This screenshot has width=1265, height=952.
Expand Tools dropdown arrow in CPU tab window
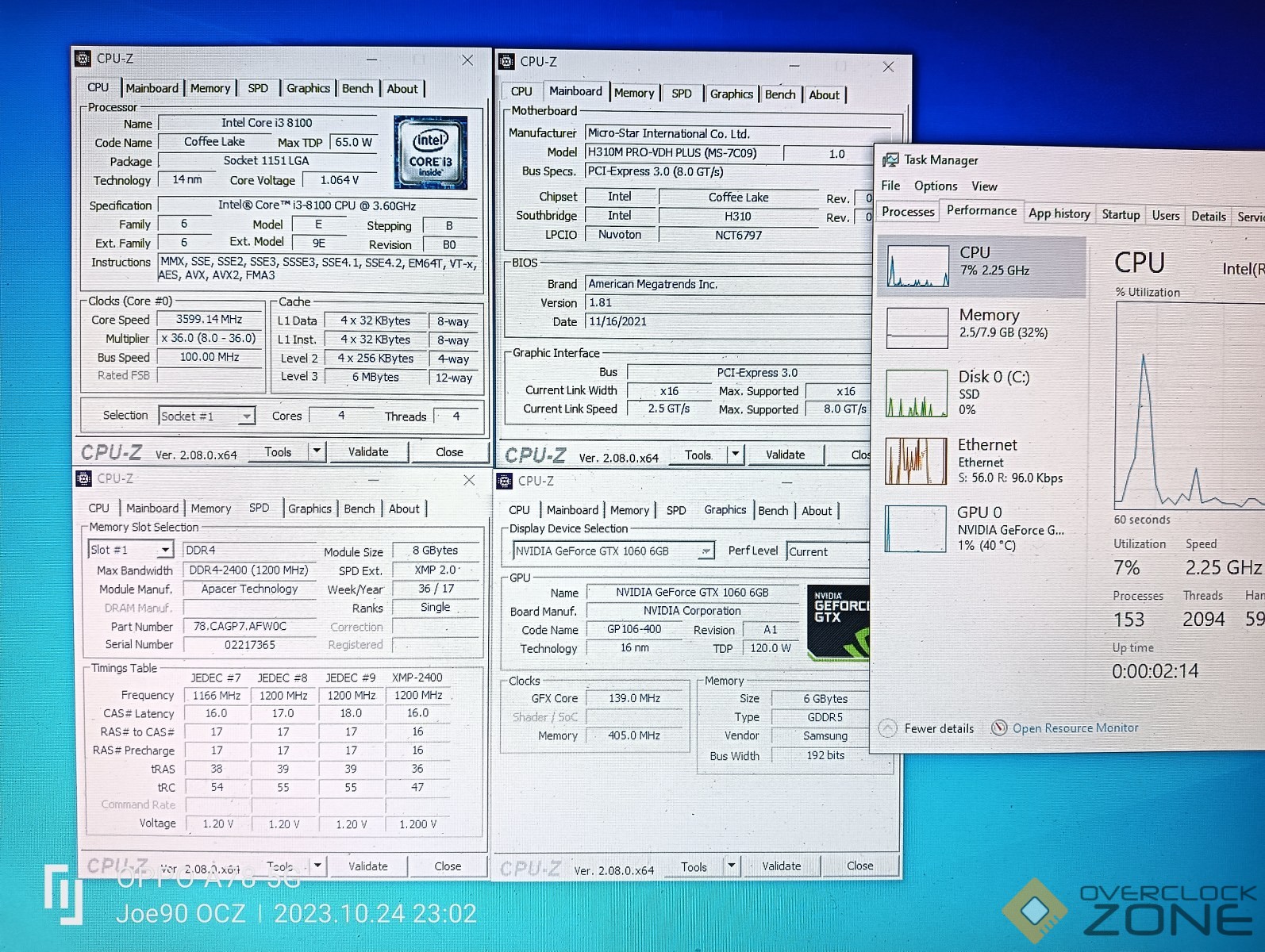click(x=317, y=451)
